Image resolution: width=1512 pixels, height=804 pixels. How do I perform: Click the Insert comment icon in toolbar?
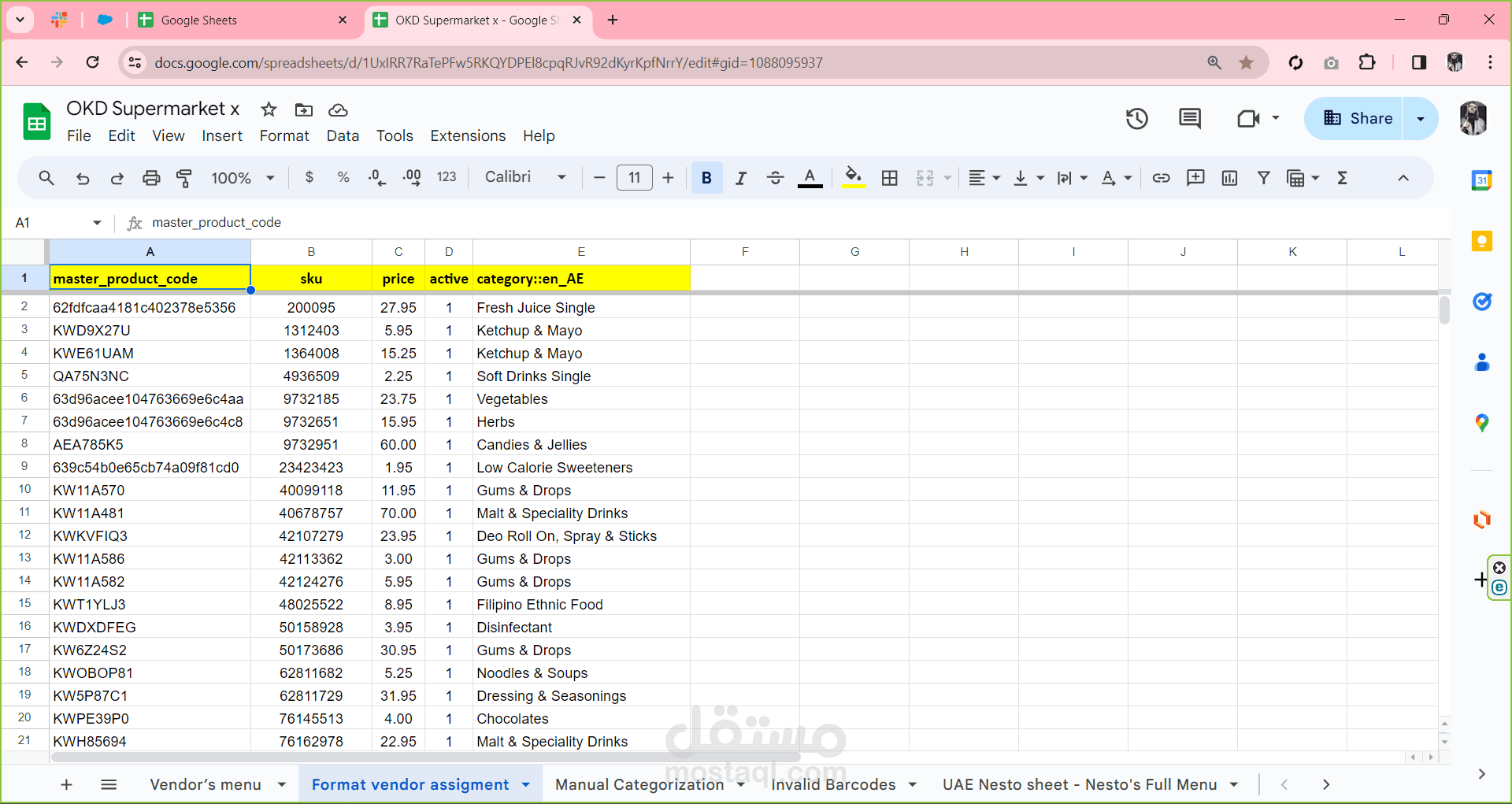click(1195, 178)
